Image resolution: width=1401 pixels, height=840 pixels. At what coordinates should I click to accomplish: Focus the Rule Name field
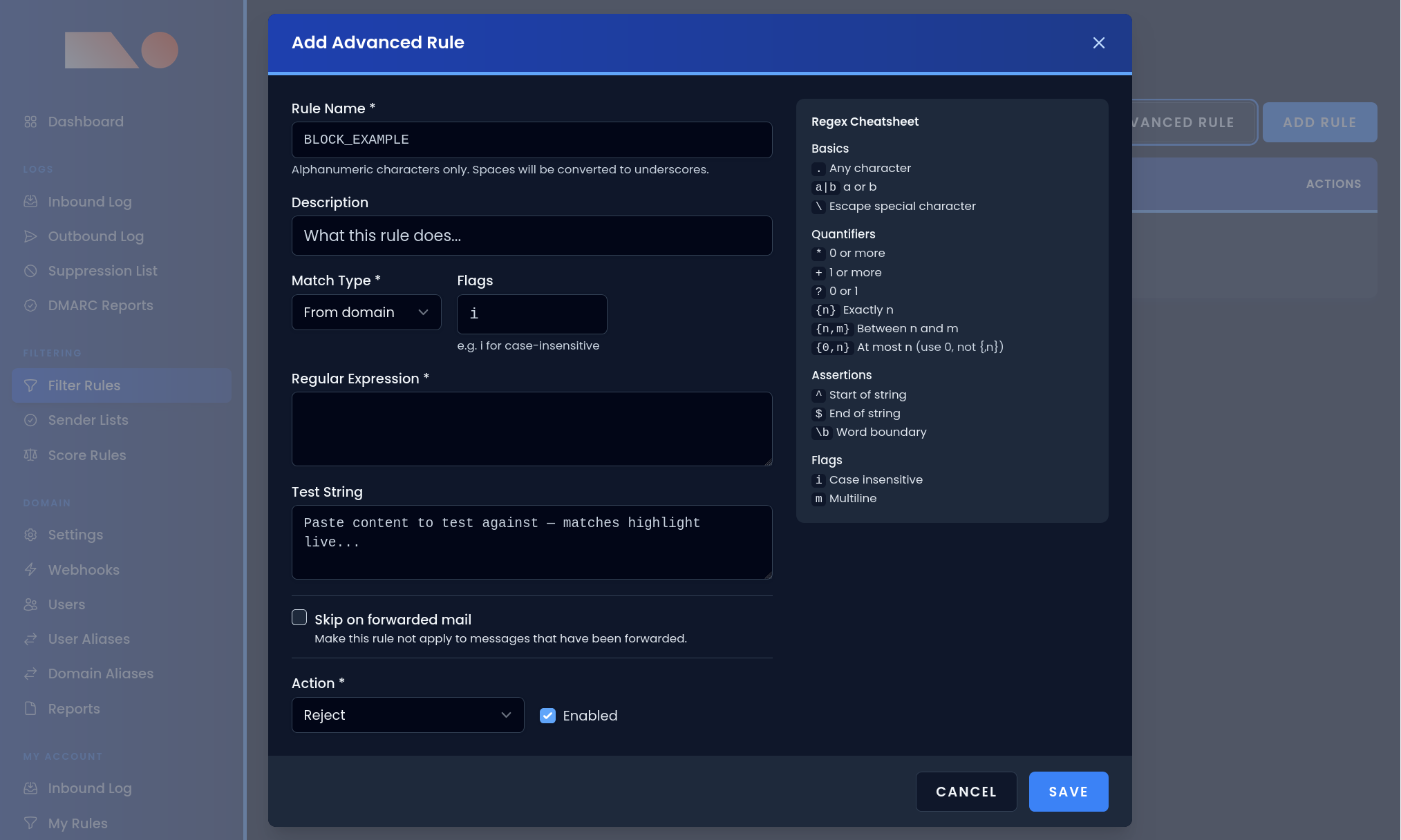click(532, 140)
